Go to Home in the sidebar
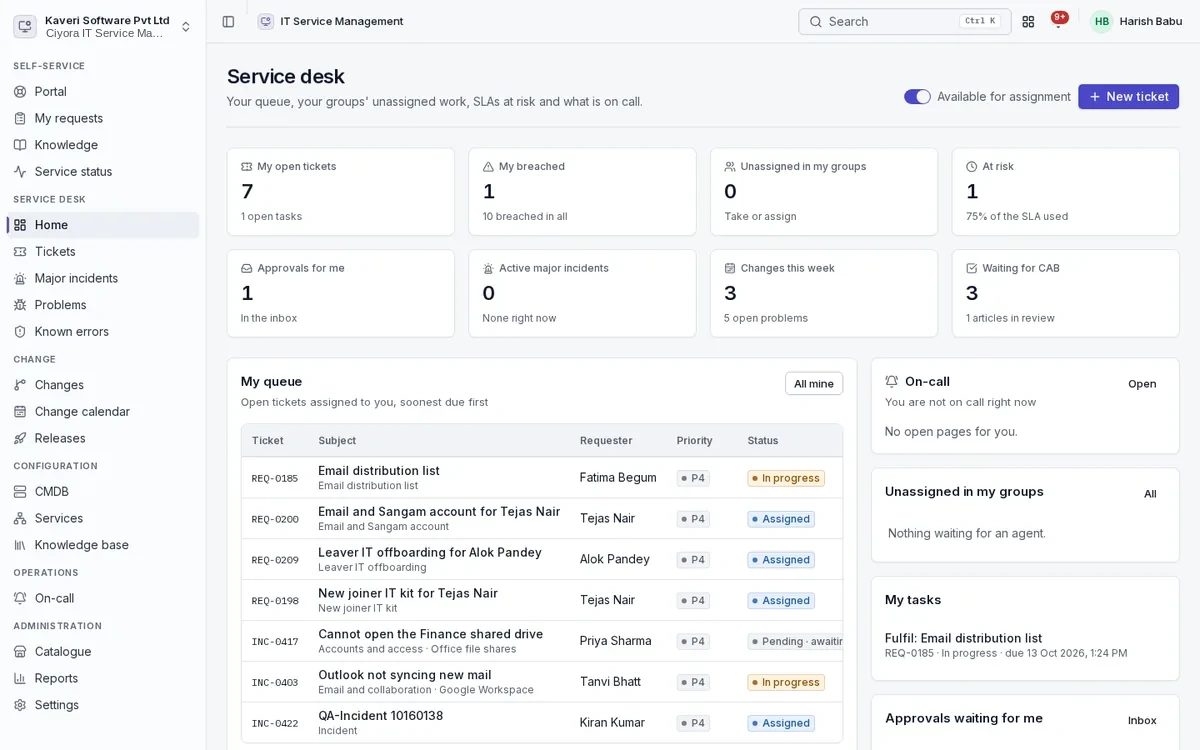The height and width of the screenshot is (750, 1200). (x=103, y=225)
